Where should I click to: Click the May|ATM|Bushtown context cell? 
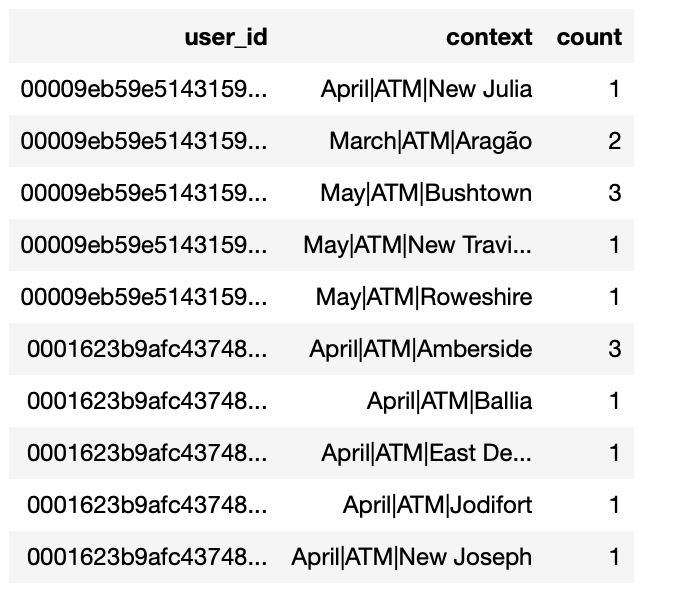(426, 193)
